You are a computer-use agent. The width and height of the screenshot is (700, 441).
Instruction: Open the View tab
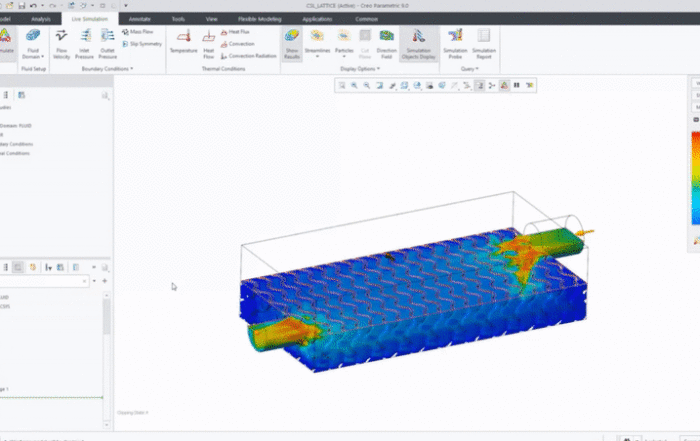coord(212,19)
